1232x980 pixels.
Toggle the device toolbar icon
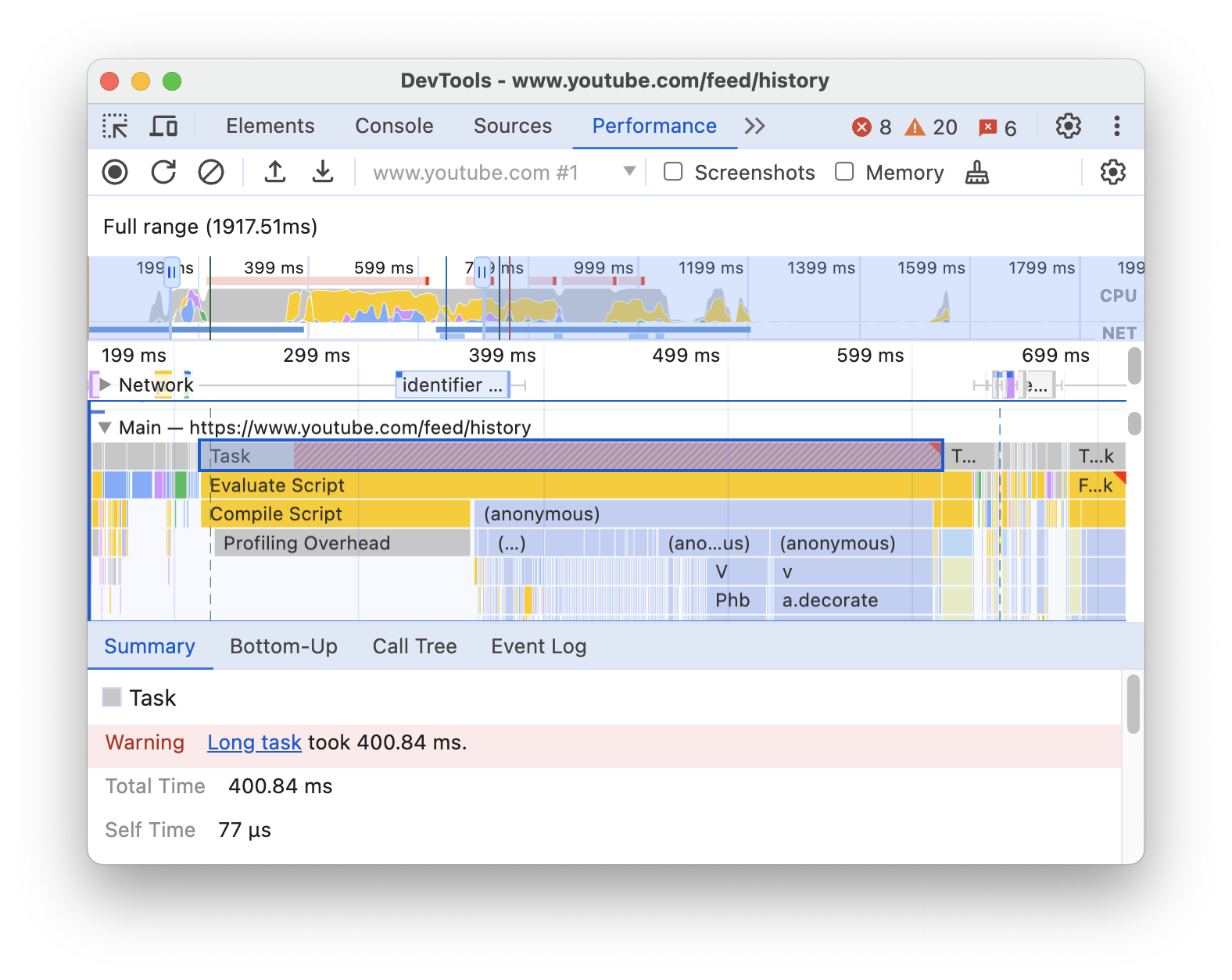[163, 127]
